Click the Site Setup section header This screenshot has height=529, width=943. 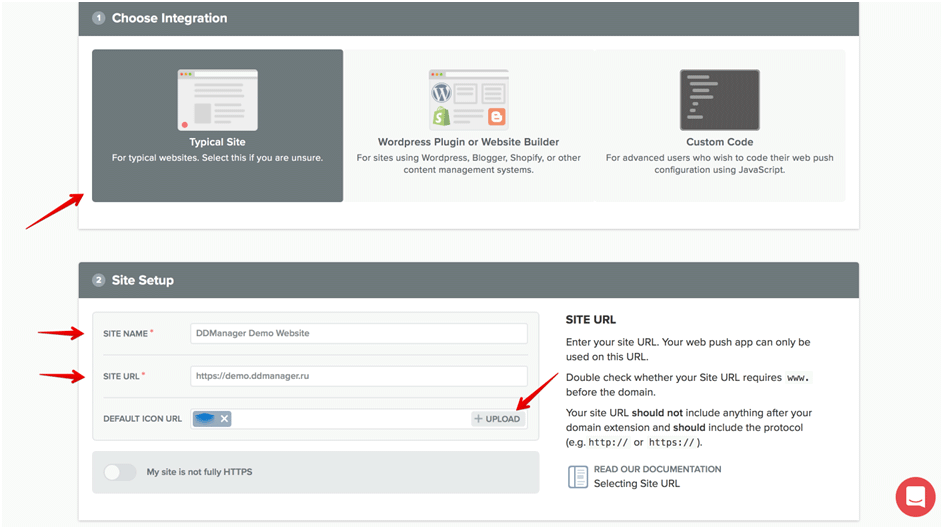click(142, 280)
